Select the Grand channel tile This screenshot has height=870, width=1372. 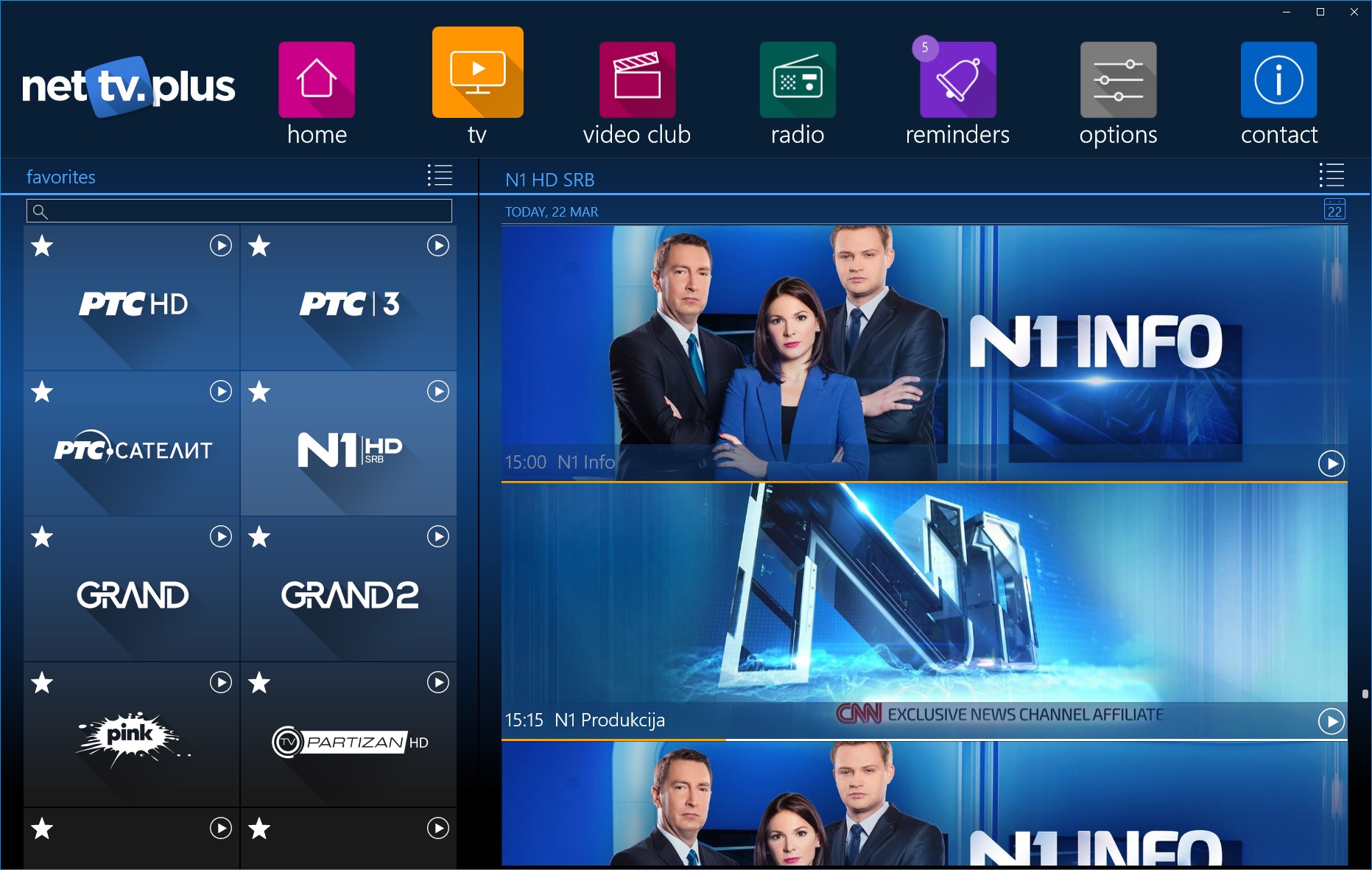[x=132, y=589]
